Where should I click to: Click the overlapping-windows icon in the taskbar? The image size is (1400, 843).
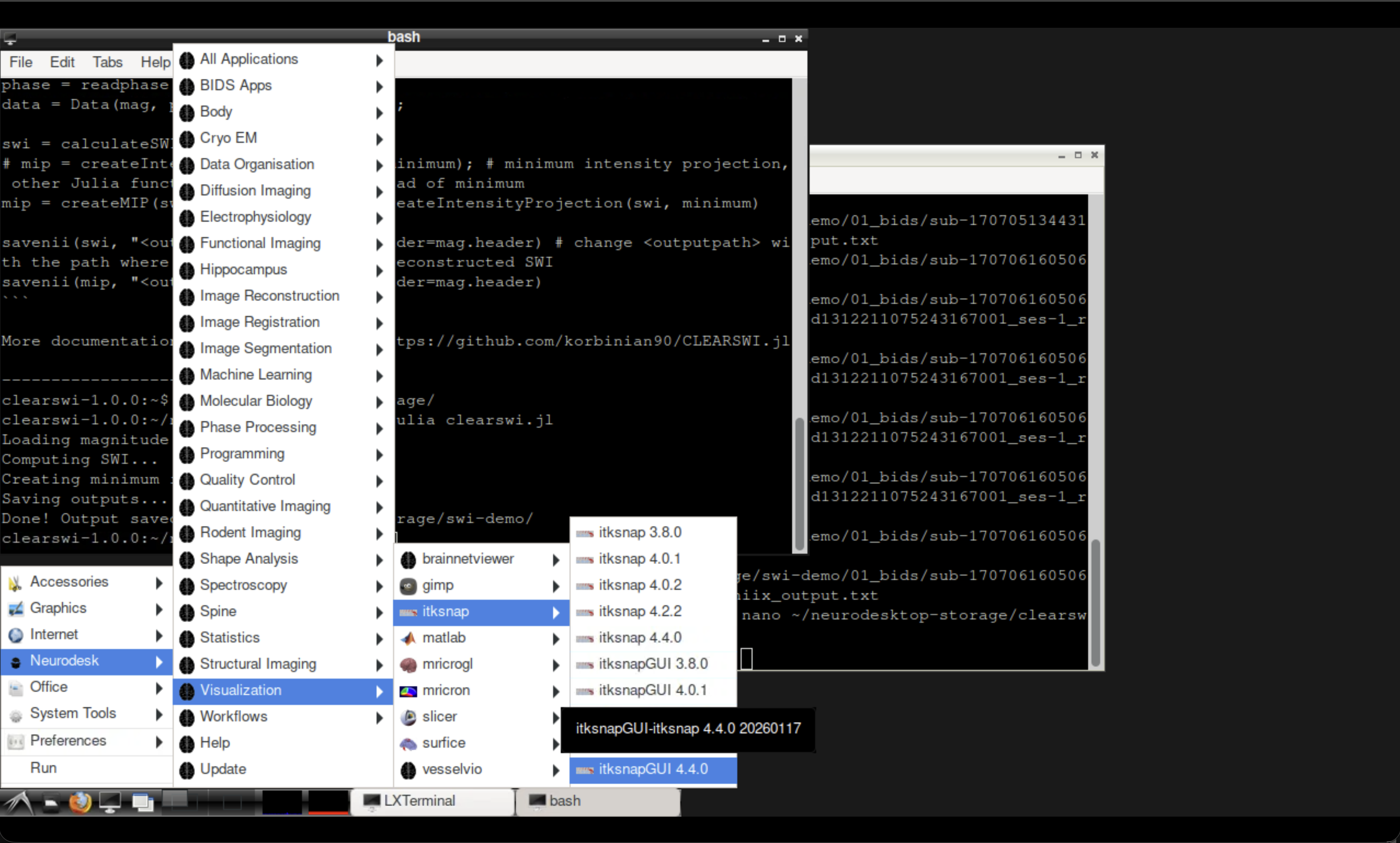(143, 802)
